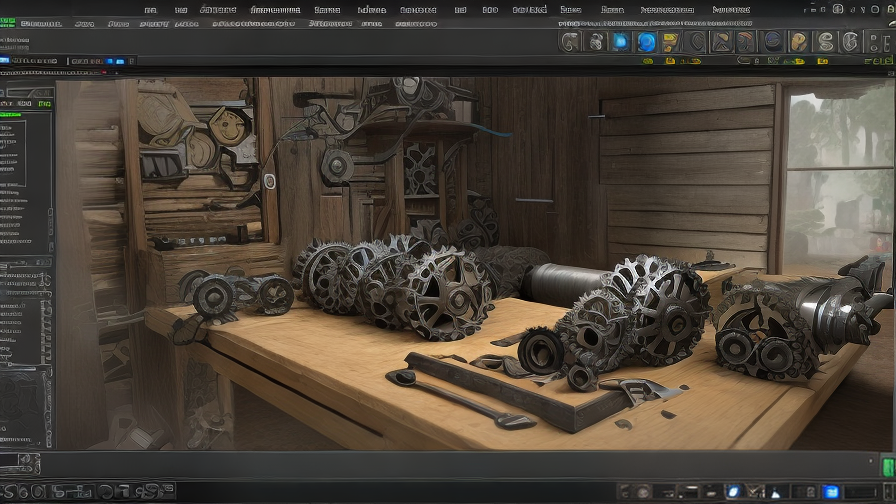Click the two-dot icon at toolbar end

pyautogui.click(x=873, y=42)
